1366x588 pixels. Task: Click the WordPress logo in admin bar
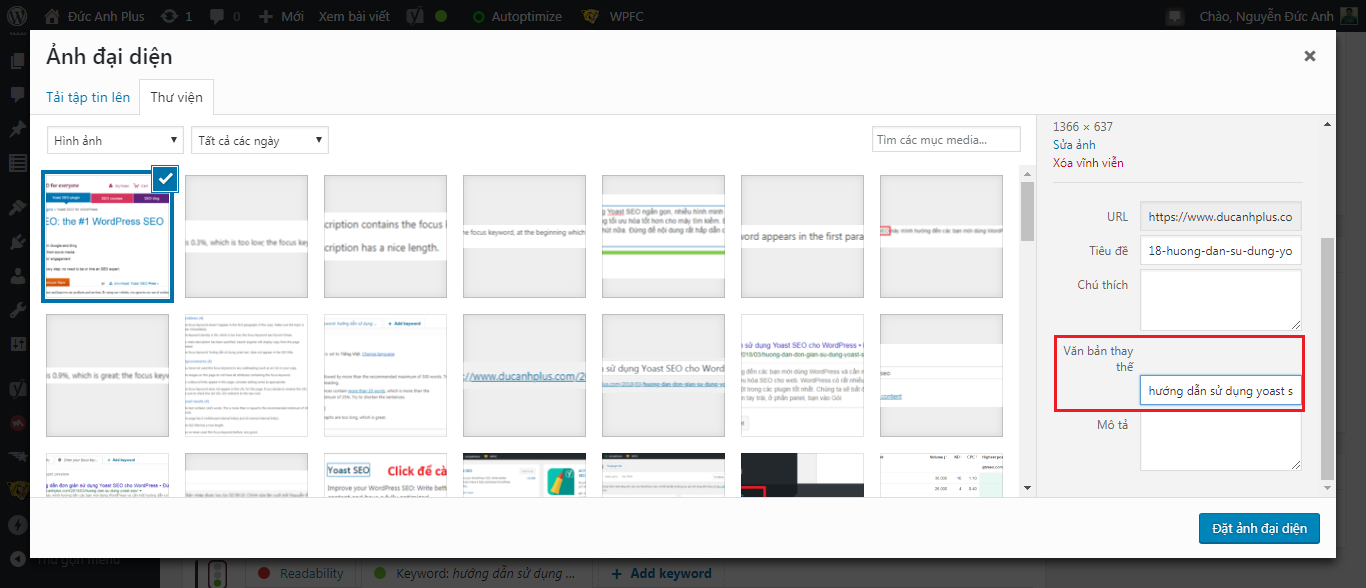point(18,16)
